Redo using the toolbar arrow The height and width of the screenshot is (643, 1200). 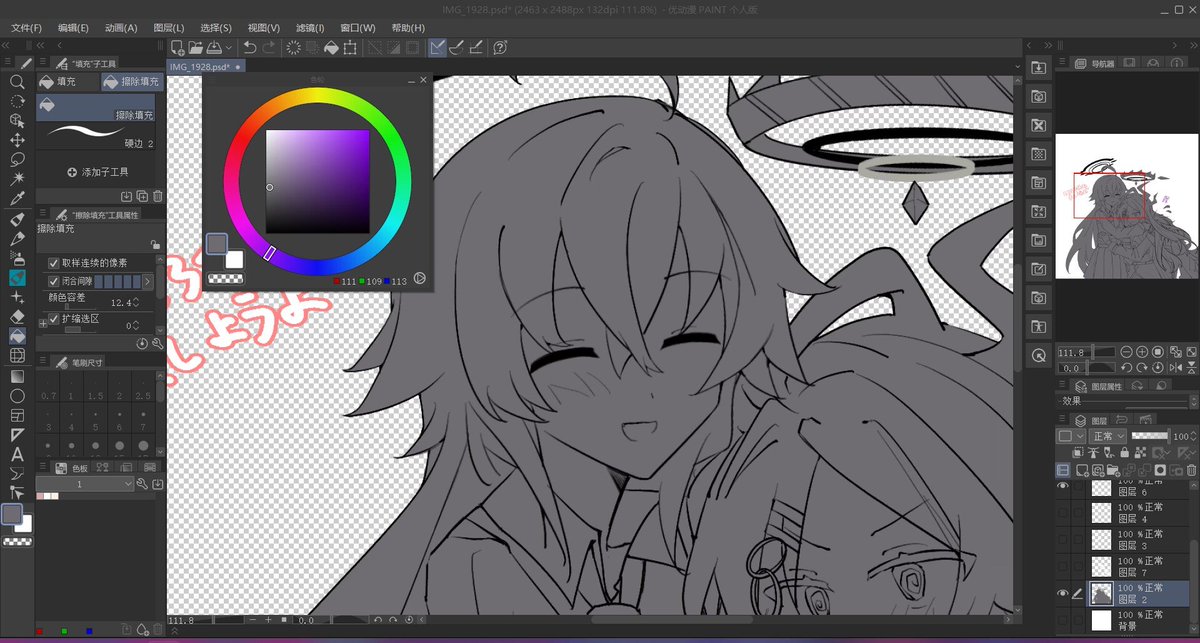pos(268,47)
